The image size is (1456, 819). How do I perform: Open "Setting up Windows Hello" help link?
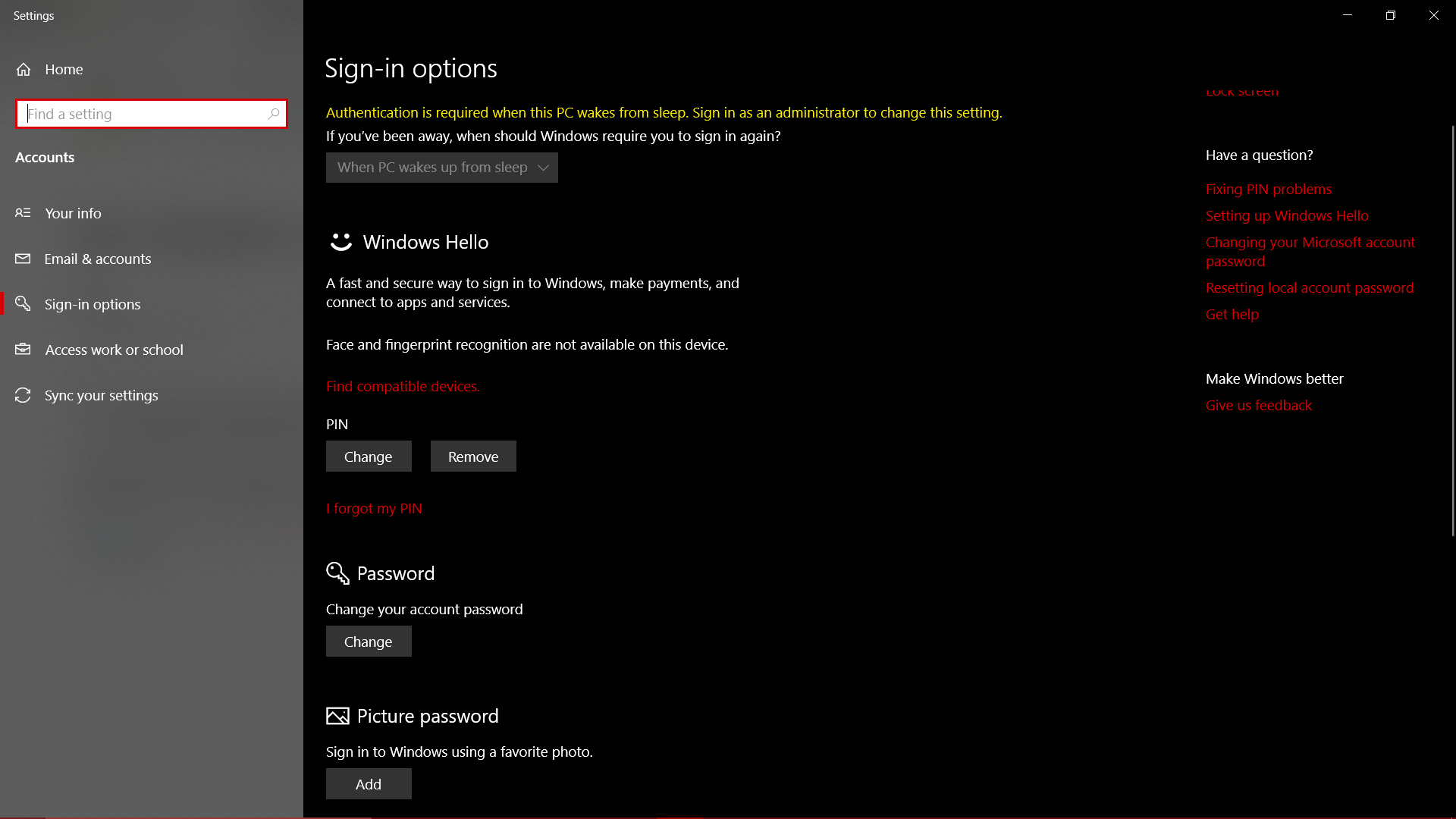coord(1286,215)
